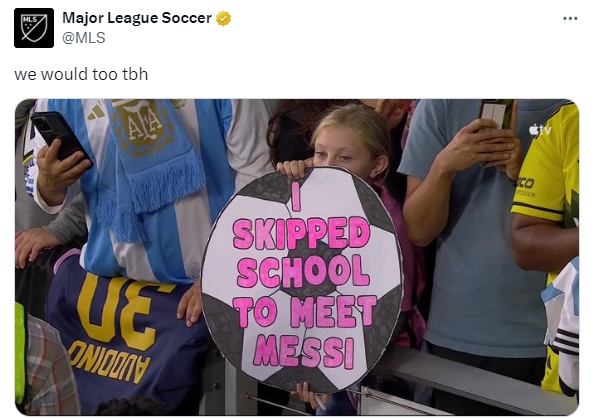Select the tweet text 'we would too tbh'
This screenshot has width=596, height=418.
coord(81,74)
